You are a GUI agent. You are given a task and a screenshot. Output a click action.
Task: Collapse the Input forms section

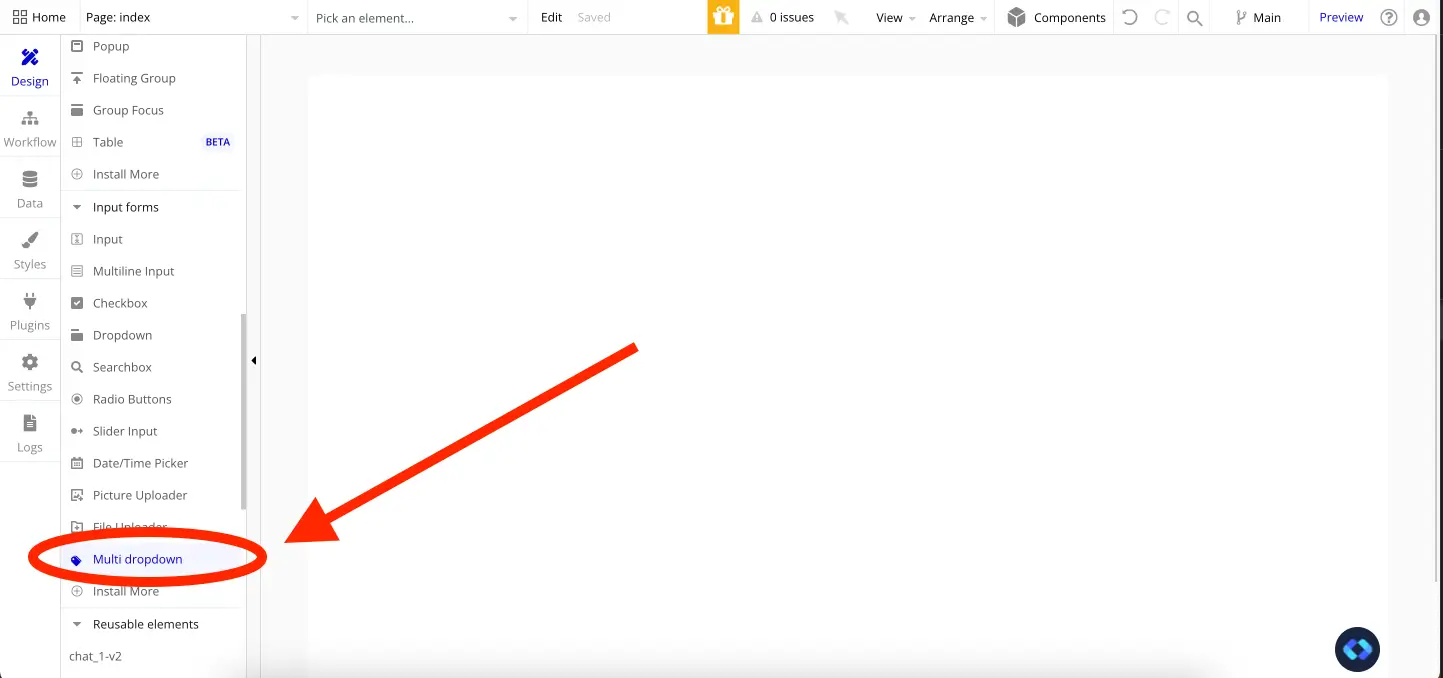pos(77,206)
